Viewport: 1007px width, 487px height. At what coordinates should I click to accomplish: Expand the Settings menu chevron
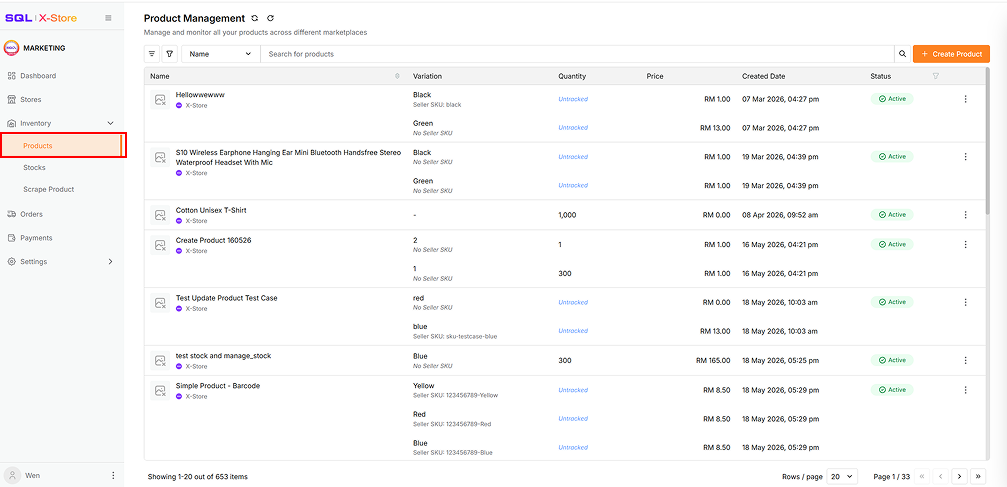point(110,261)
